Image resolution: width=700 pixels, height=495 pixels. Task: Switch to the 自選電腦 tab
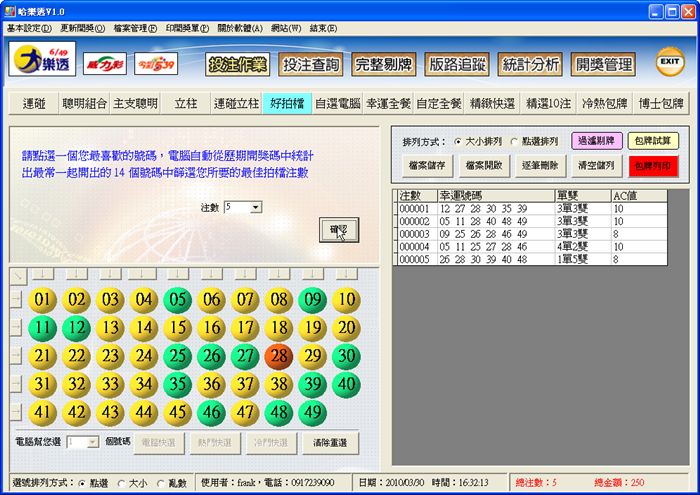coord(336,103)
